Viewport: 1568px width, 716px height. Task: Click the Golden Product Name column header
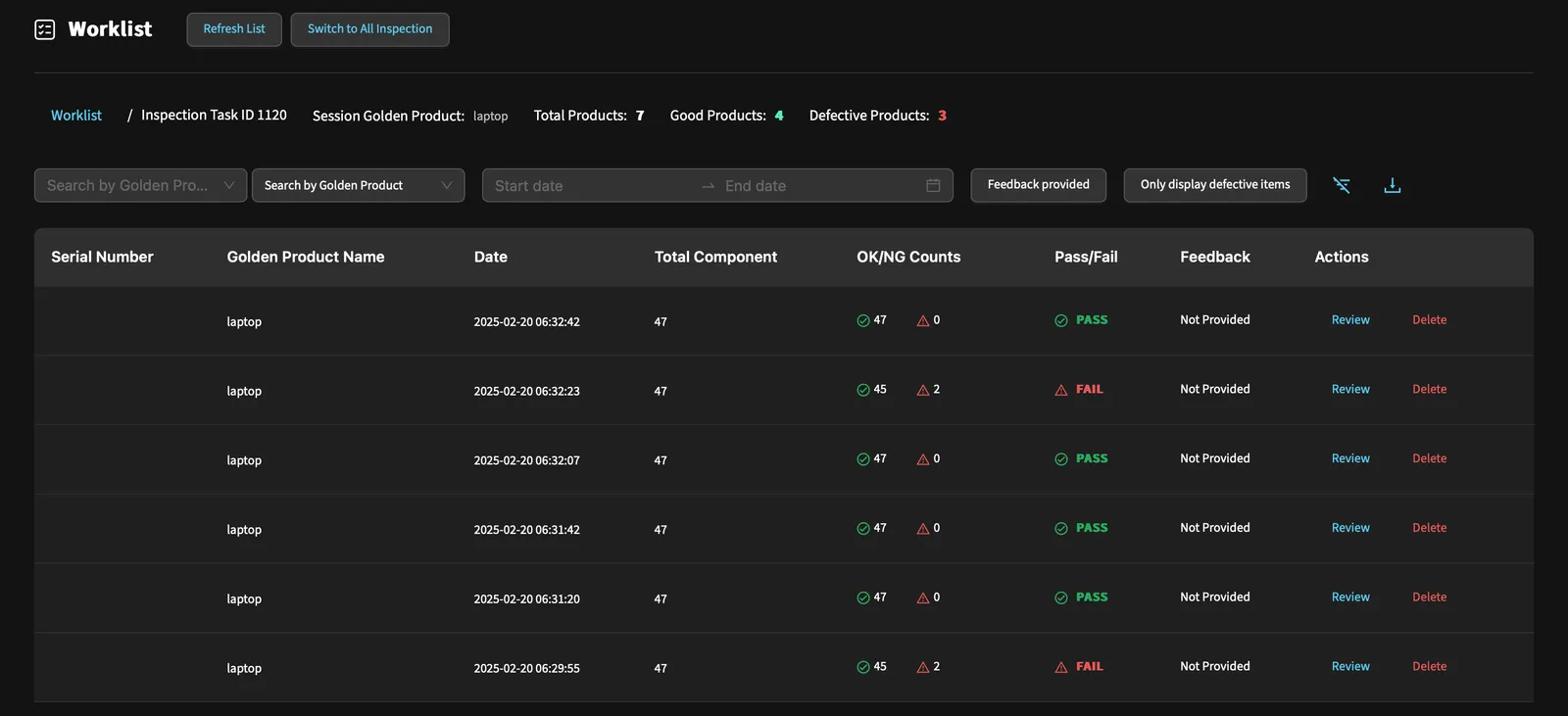point(306,257)
